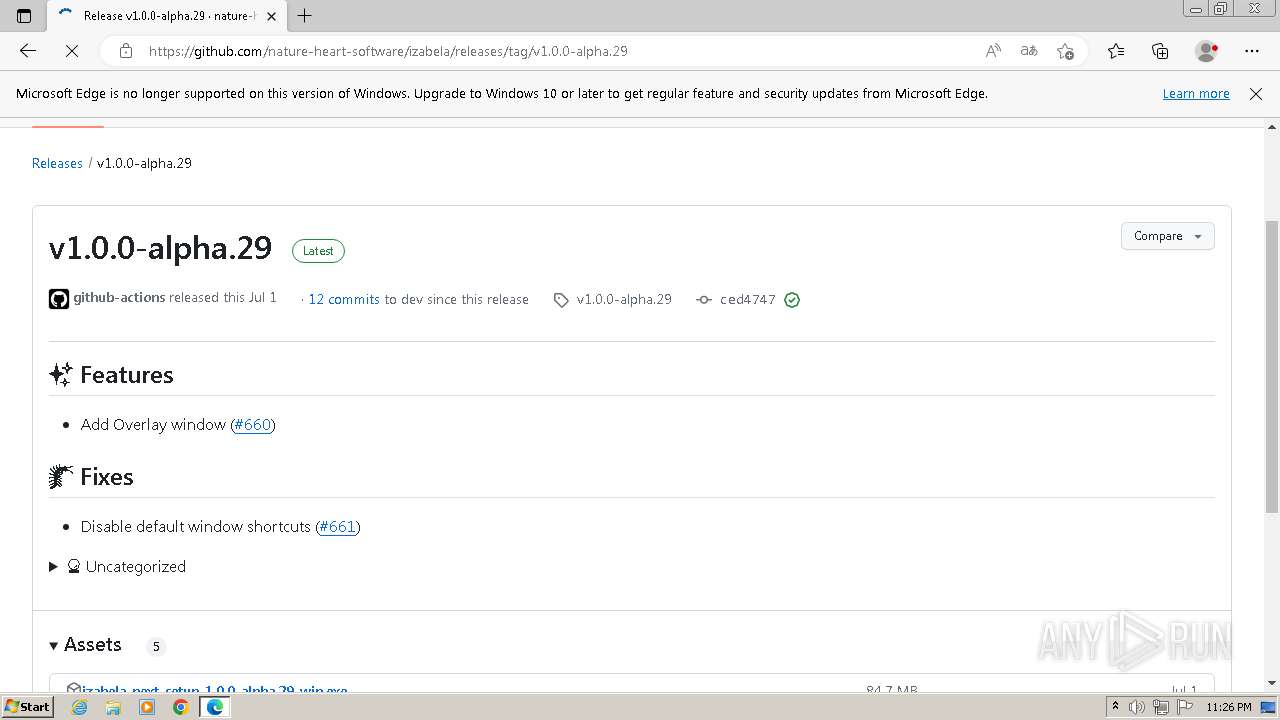Open File Explorer from the taskbar
This screenshot has height=720, width=1280.
(x=113, y=707)
